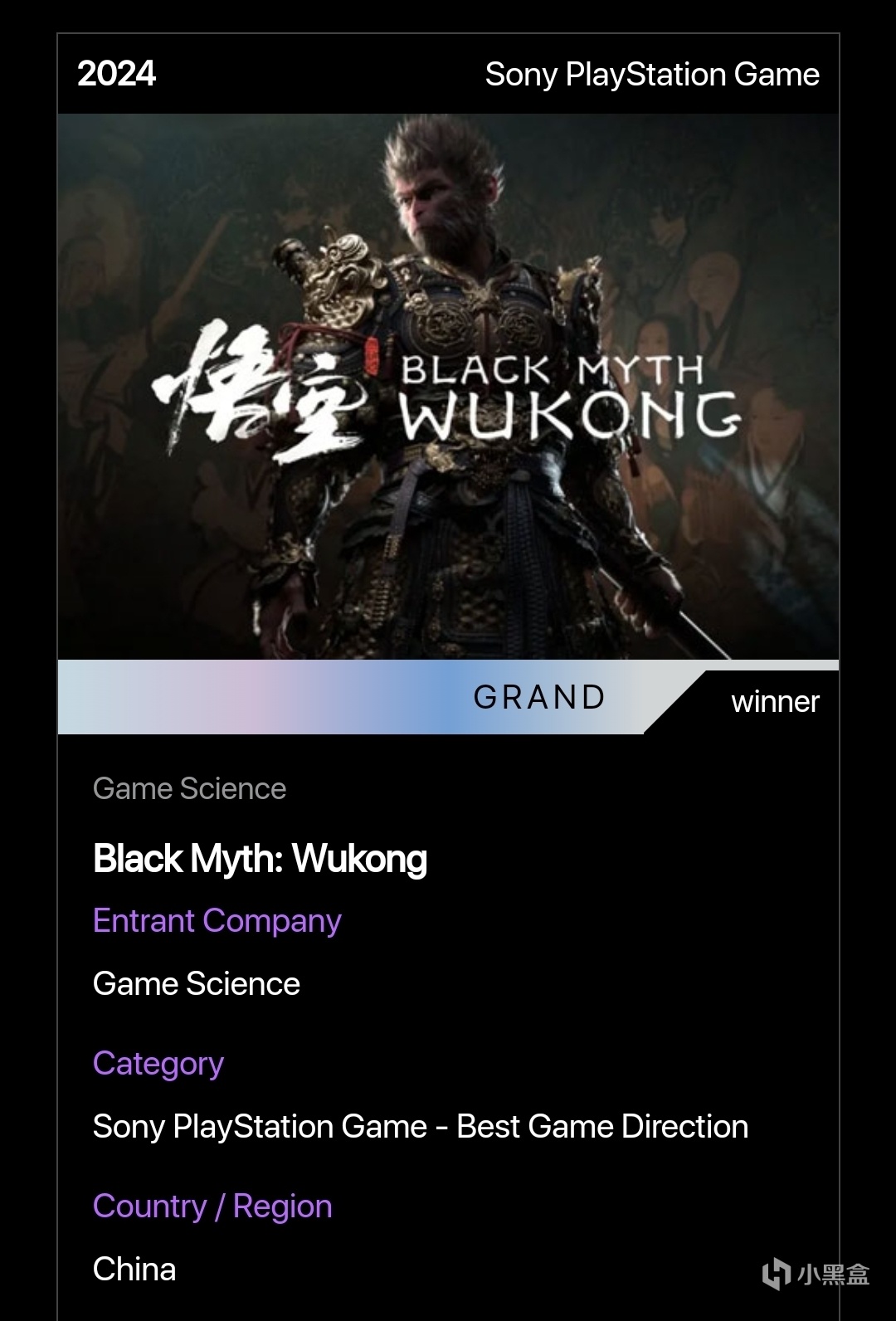Click the Entrant Company heading
Viewport: 896px width, 1321px height.
[217, 921]
